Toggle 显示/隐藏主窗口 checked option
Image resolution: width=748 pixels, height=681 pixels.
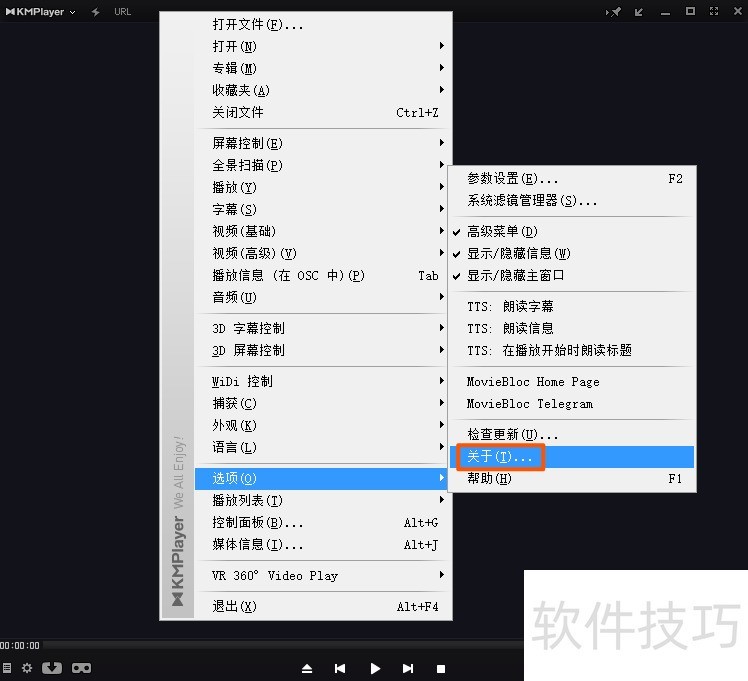pyautogui.click(x=572, y=275)
